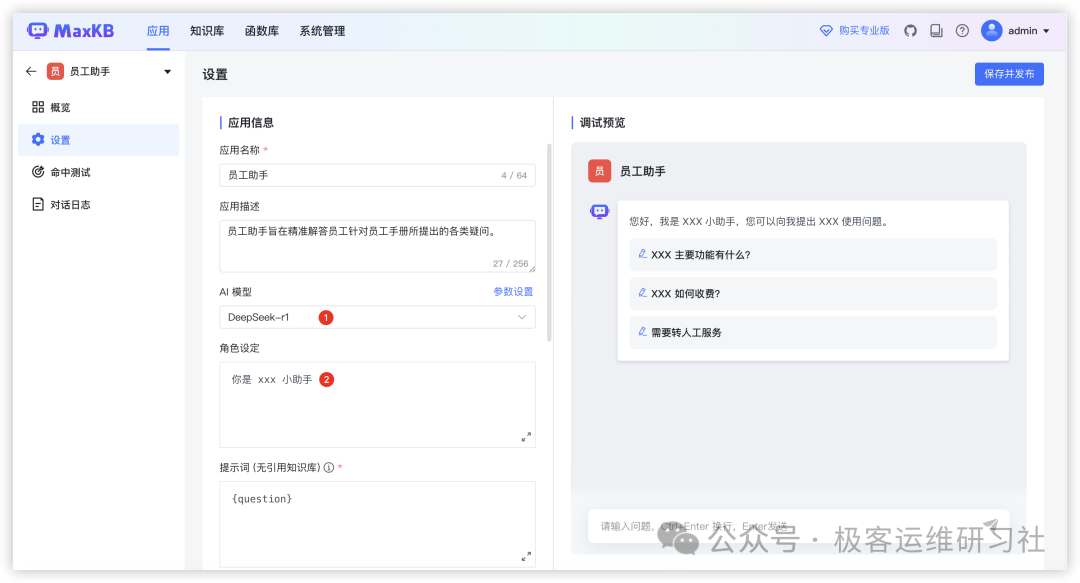Click the send message arrow icon

click(991, 525)
